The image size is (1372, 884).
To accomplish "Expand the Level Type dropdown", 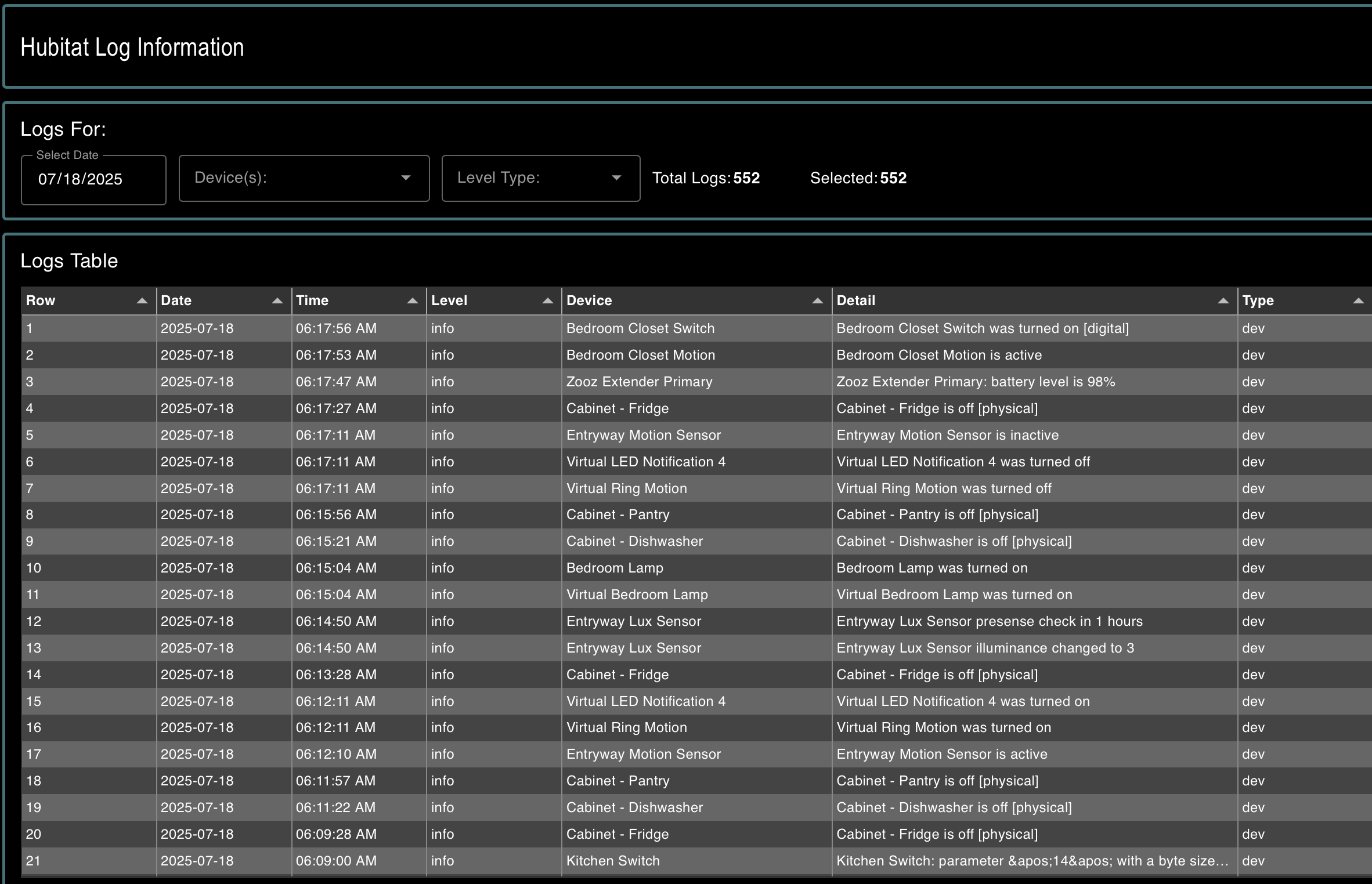I will [616, 178].
